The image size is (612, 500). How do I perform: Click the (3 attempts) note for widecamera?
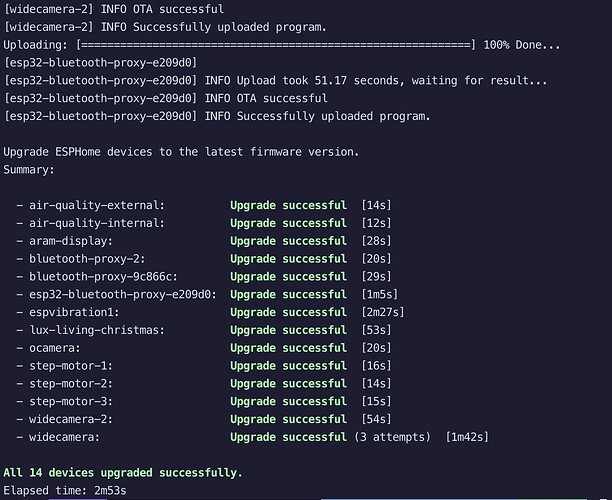[x=392, y=437]
